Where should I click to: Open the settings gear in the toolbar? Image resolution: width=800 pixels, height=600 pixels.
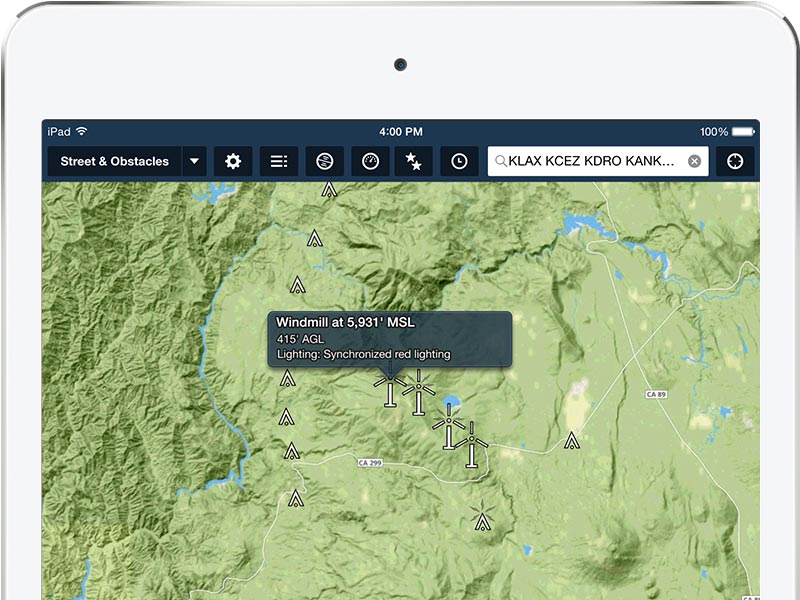pyautogui.click(x=233, y=161)
